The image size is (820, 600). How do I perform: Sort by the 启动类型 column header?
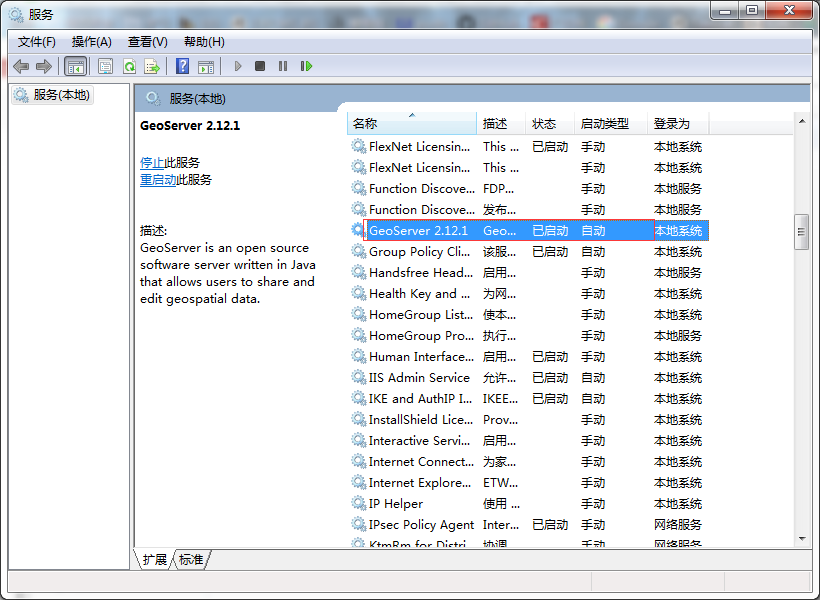pyautogui.click(x=611, y=124)
